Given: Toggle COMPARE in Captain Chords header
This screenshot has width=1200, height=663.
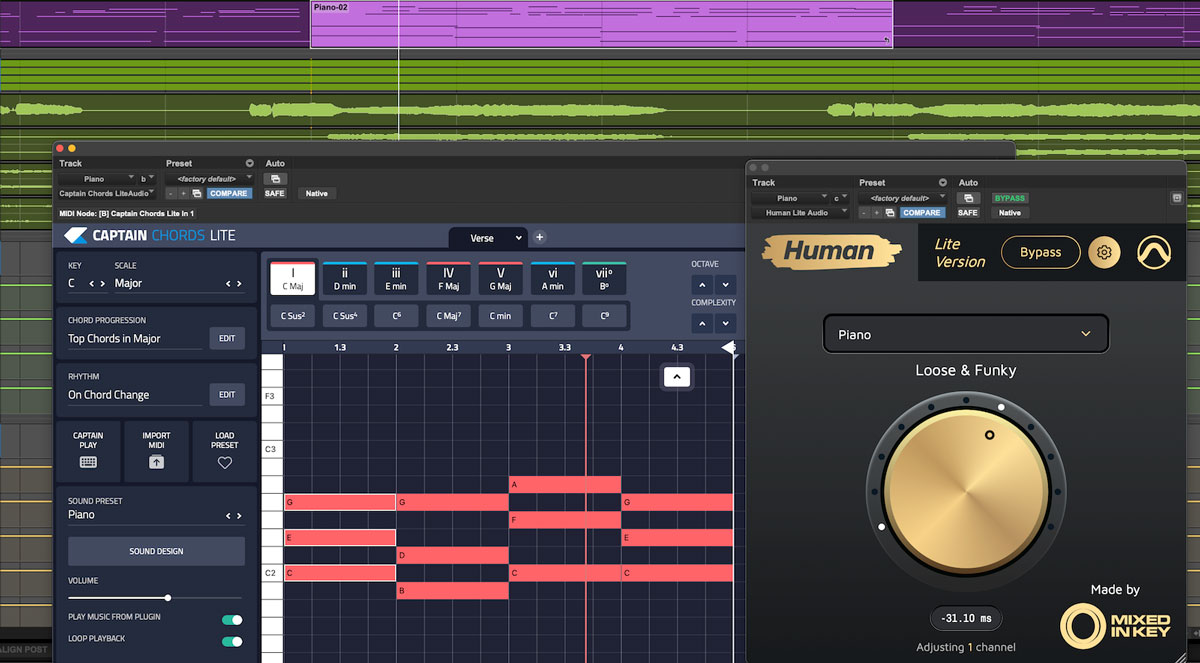Looking at the screenshot, I should coord(228,193).
